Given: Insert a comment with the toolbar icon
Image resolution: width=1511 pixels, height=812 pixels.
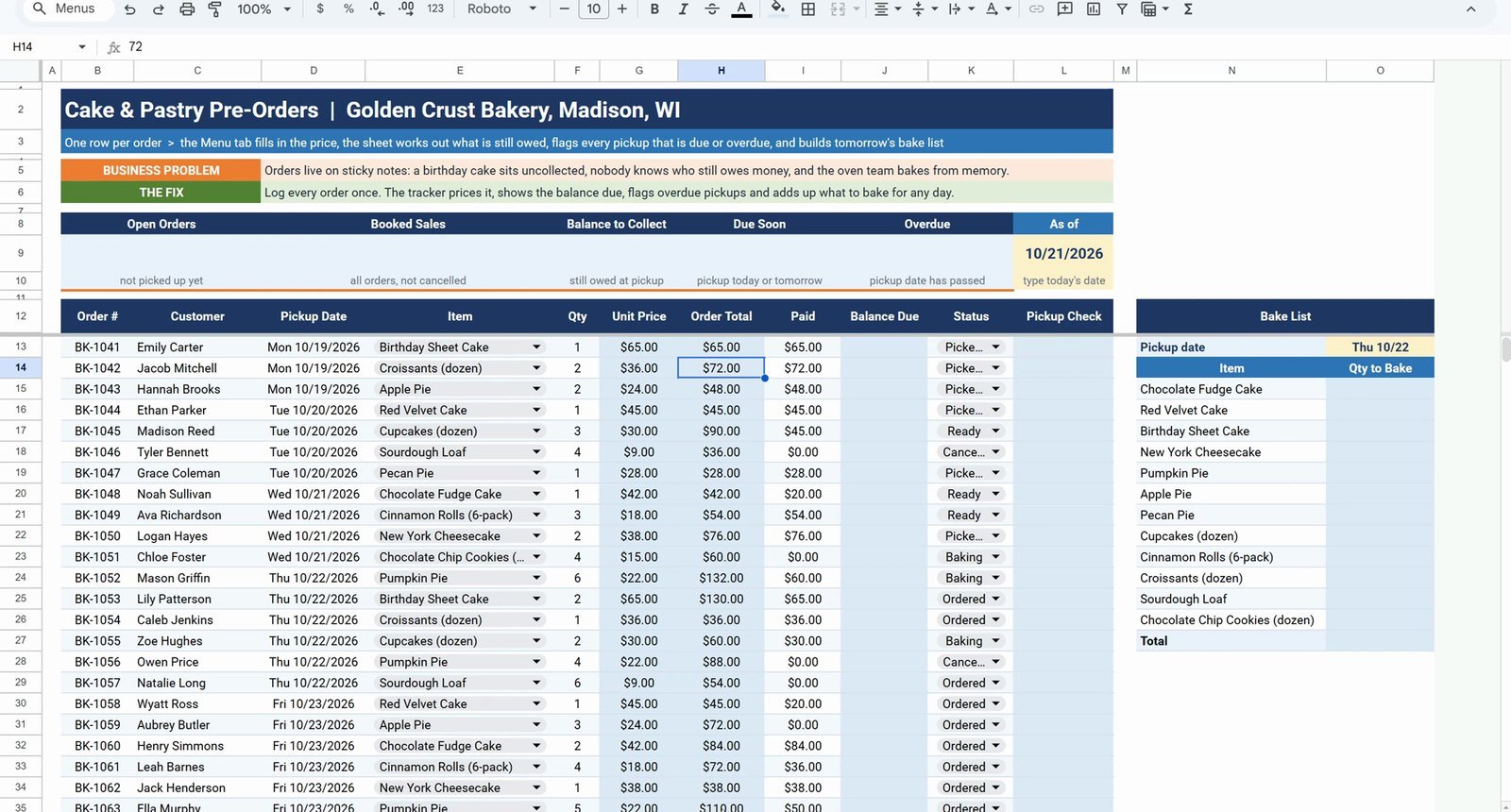Looking at the screenshot, I should tap(1065, 9).
